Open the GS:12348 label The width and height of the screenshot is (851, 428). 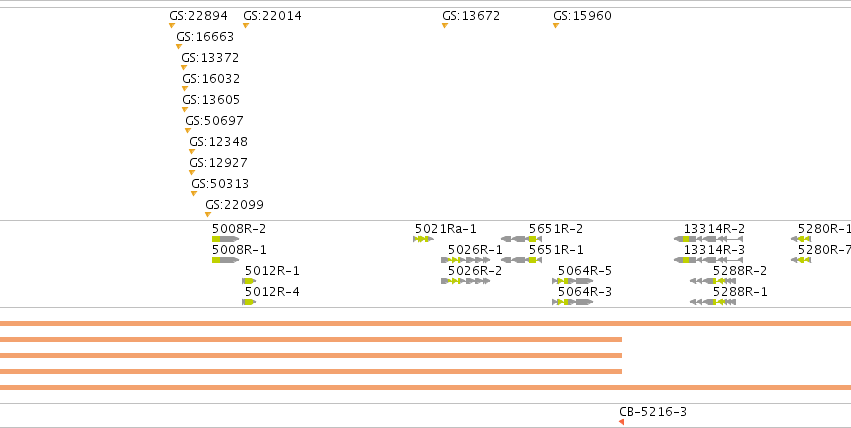point(218,142)
